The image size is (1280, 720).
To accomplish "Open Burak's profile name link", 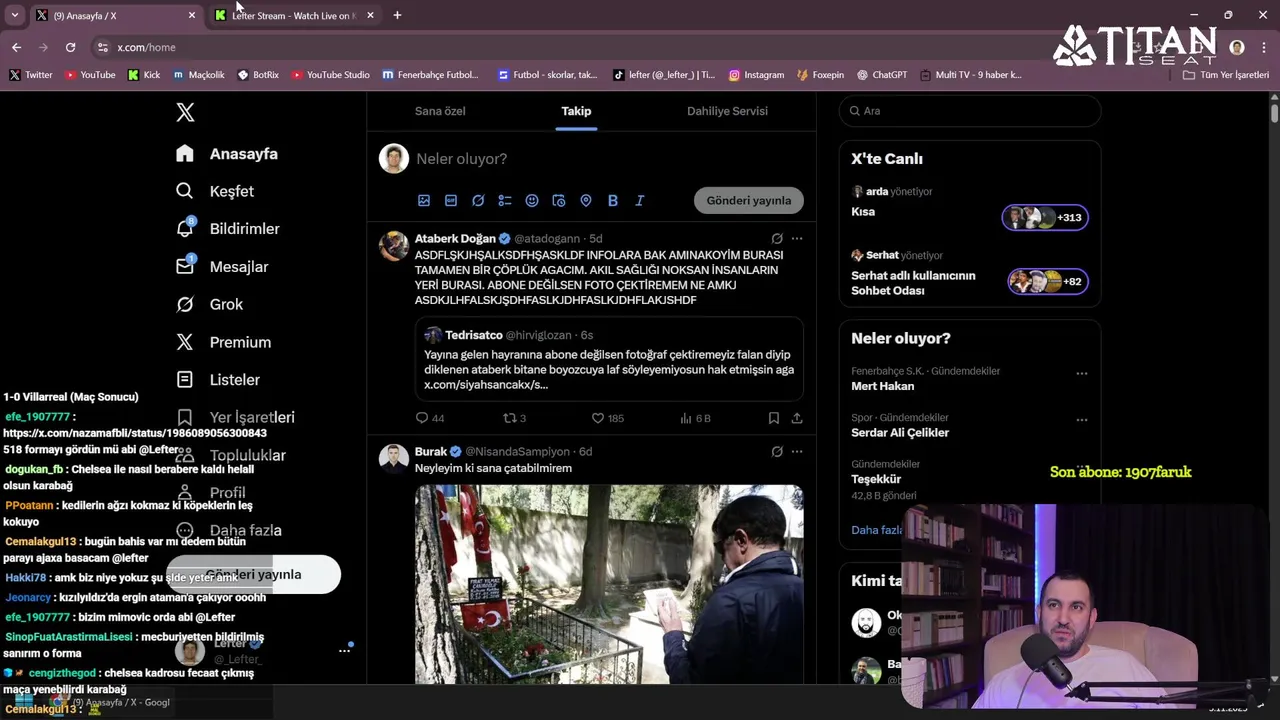I will (x=431, y=452).
